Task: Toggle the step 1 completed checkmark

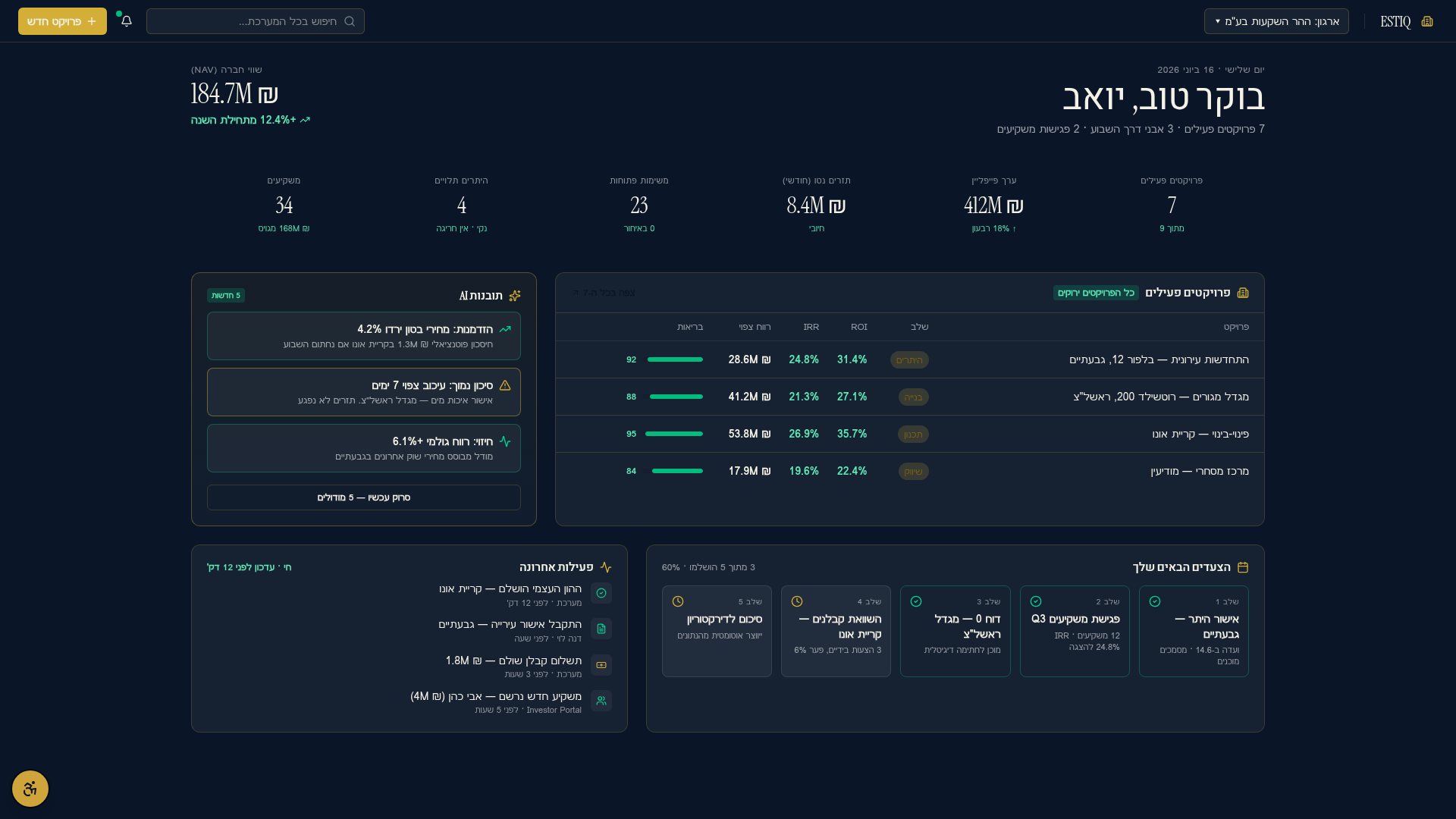Action: pos(1155,601)
